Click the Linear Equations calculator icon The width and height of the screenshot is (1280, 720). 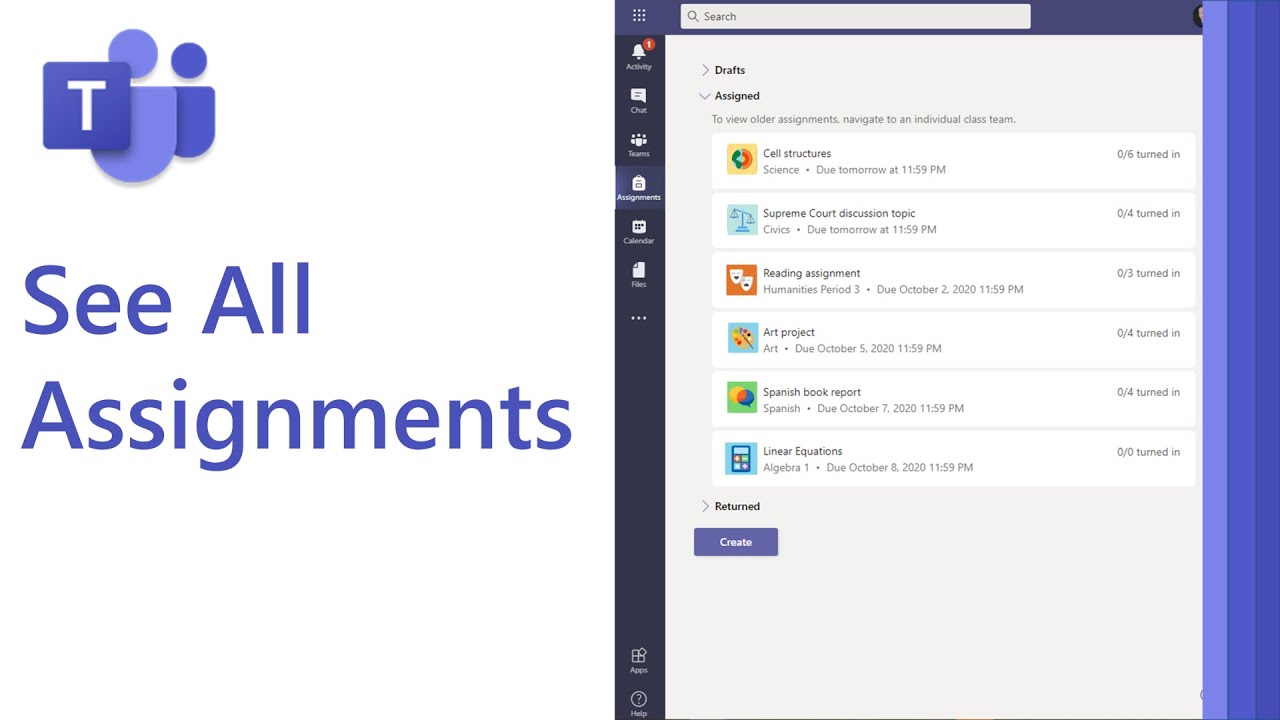(x=742, y=458)
